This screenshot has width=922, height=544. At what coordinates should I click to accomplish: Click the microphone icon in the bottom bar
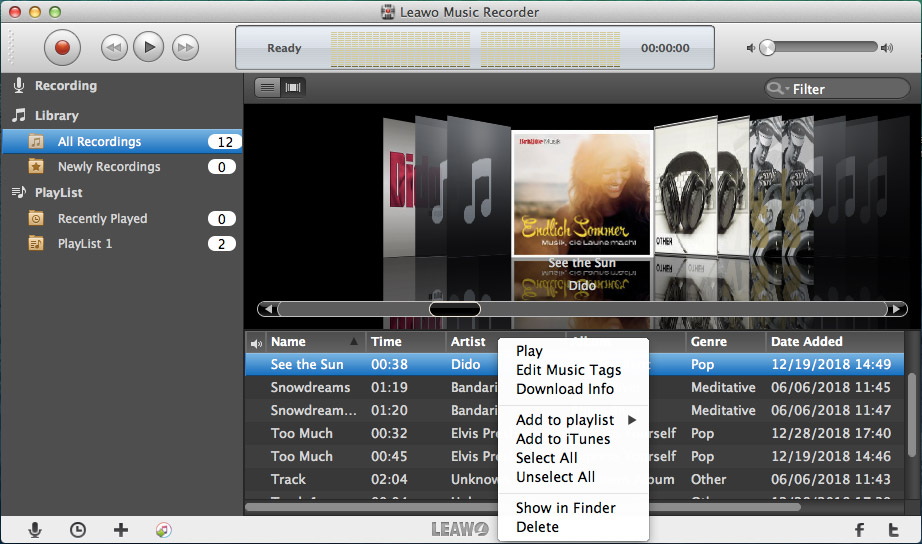(35, 530)
